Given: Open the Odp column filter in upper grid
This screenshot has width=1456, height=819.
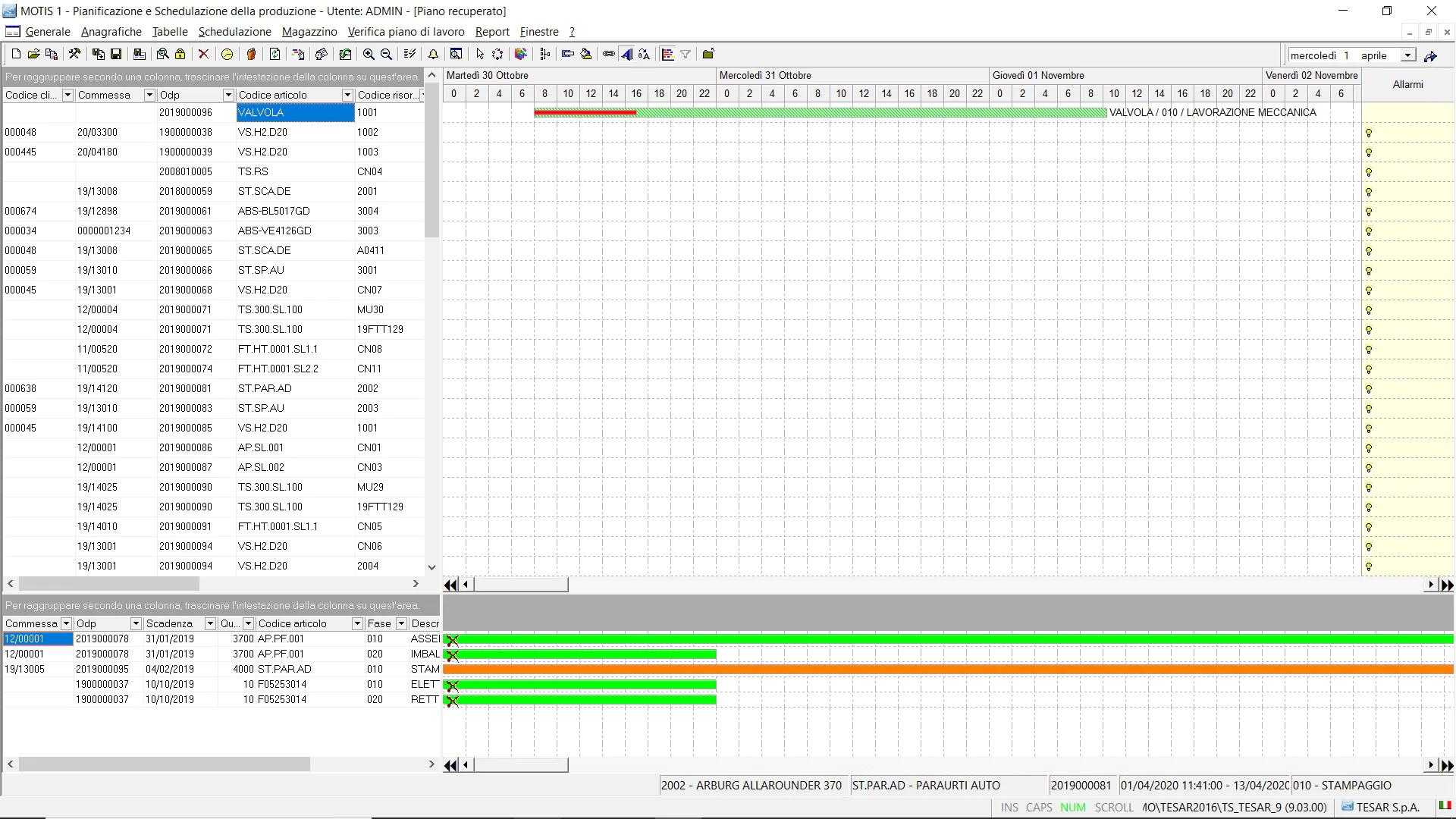Looking at the screenshot, I should (227, 95).
